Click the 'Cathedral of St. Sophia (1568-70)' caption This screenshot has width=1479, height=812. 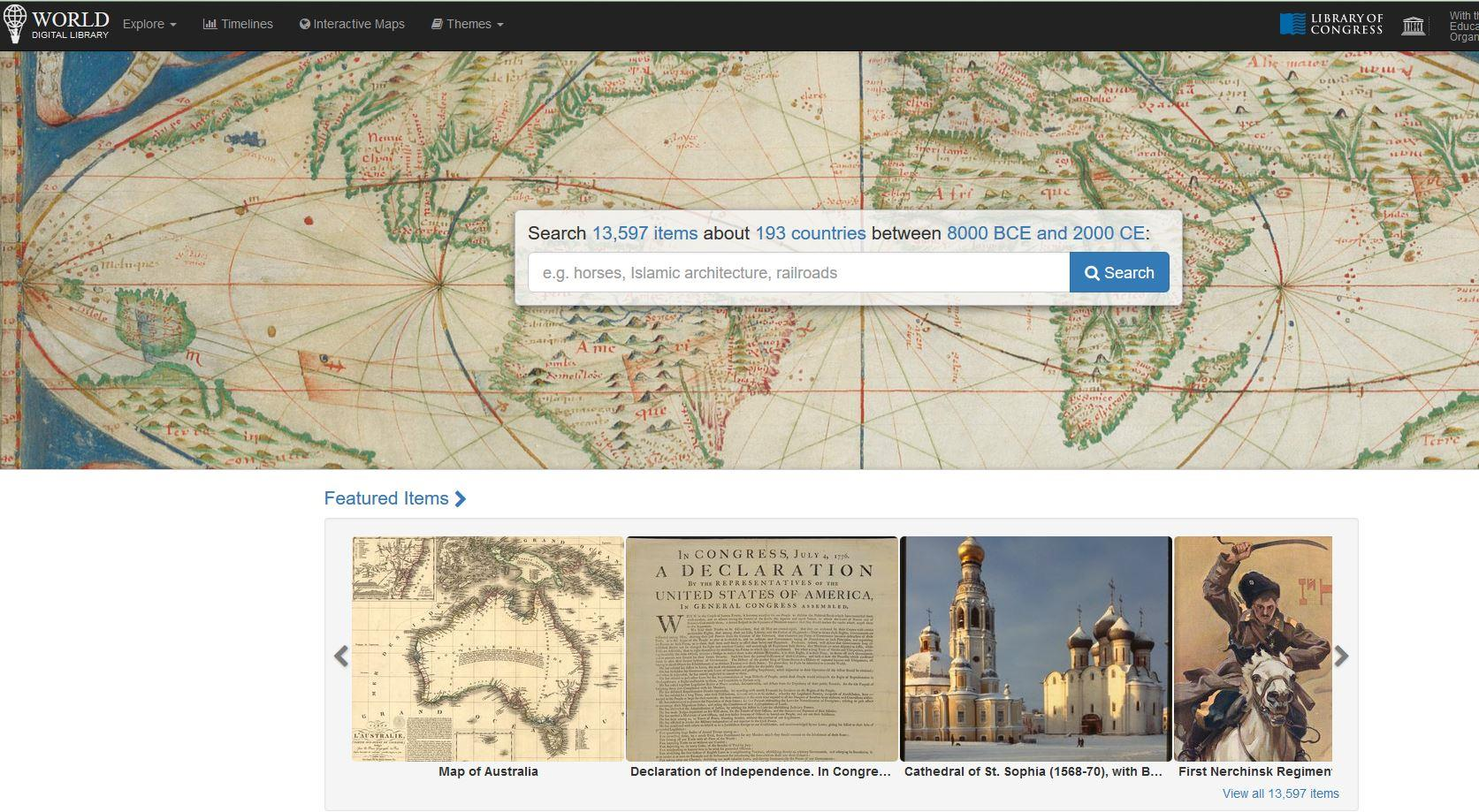click(x=1033, y=771)
